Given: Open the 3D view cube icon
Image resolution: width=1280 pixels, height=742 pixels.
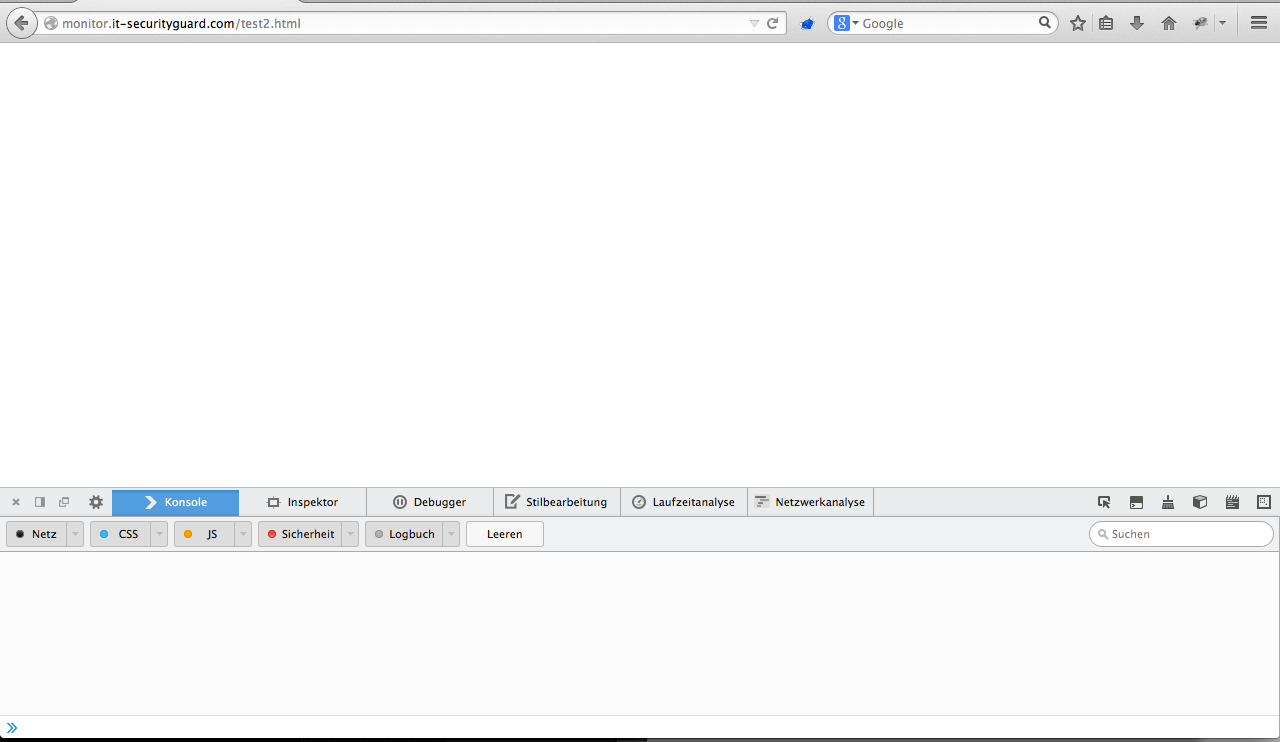Looking at the screenshot, I should 1200,502.
